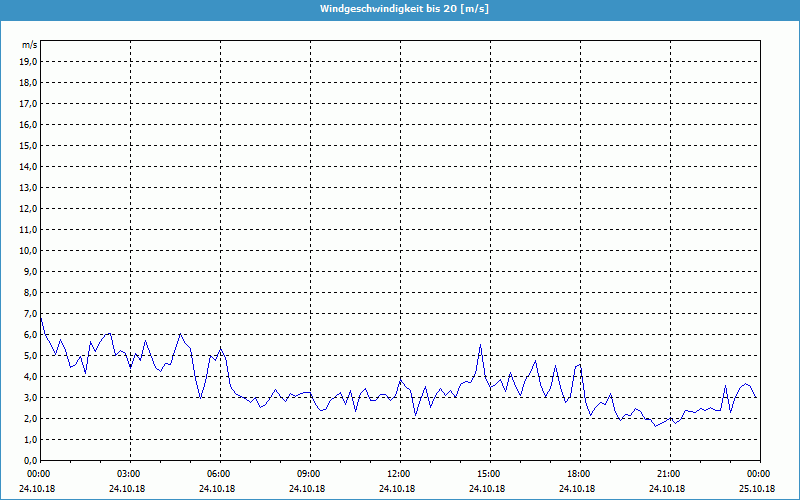The height and width of the screenshot is (500, 800).
Task: Click the 25.10.18 date label
Action: click(759, 489)
